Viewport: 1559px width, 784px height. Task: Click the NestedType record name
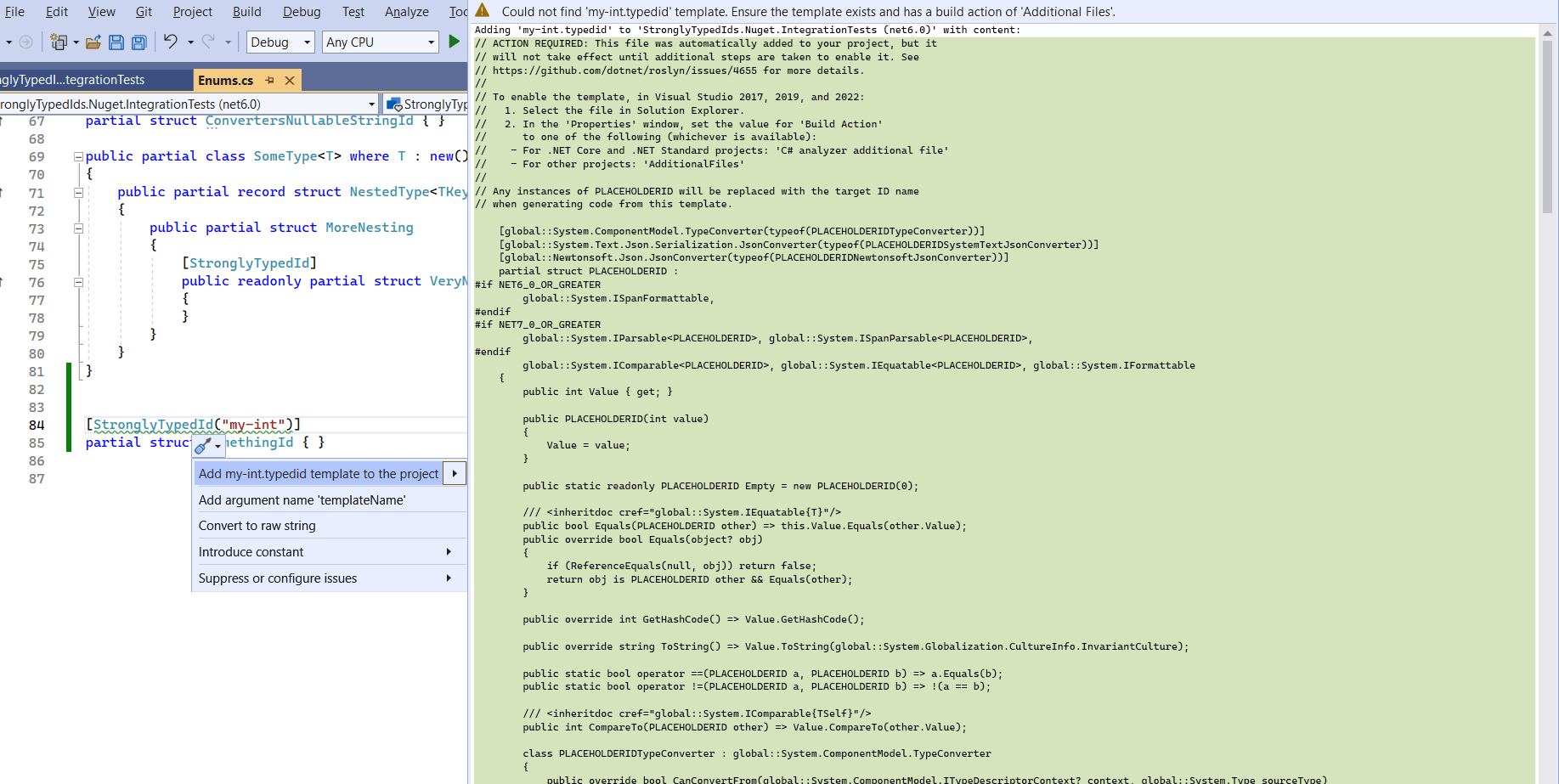pyautogui.click(x=390, y=192)
